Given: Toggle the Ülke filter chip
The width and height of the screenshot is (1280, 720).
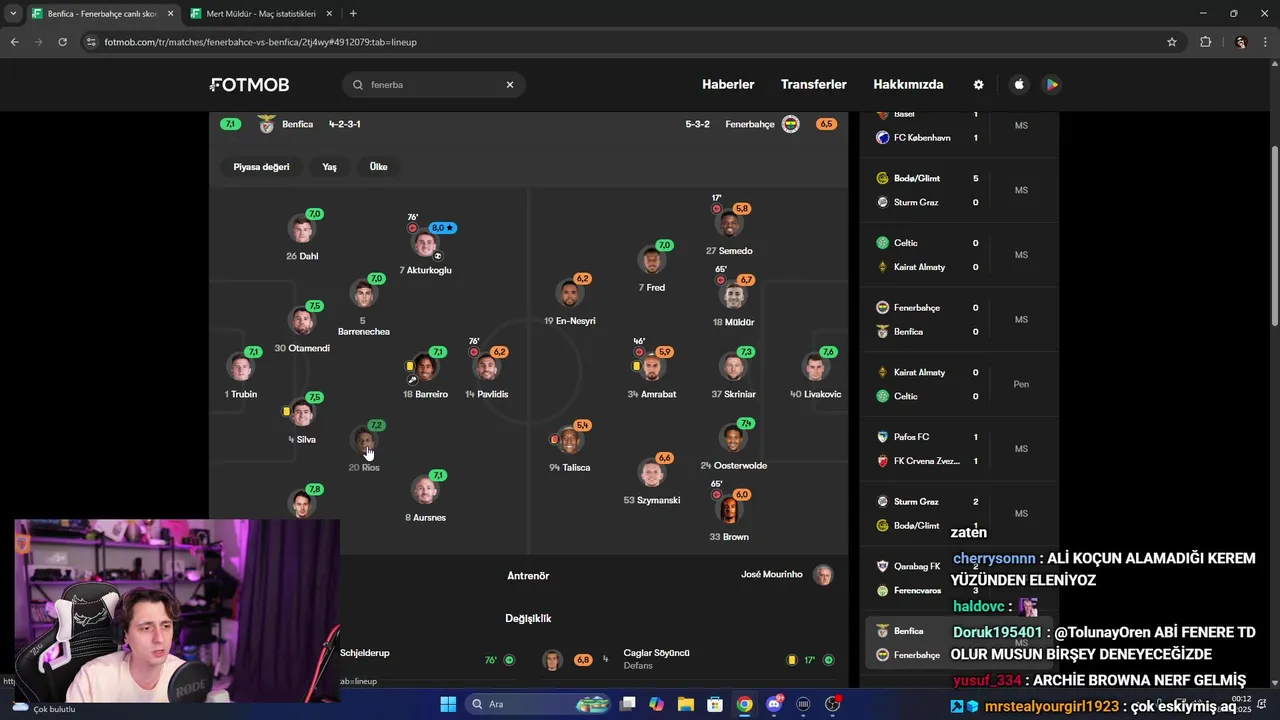Looking at the screenshot, I should pos(378,167).
